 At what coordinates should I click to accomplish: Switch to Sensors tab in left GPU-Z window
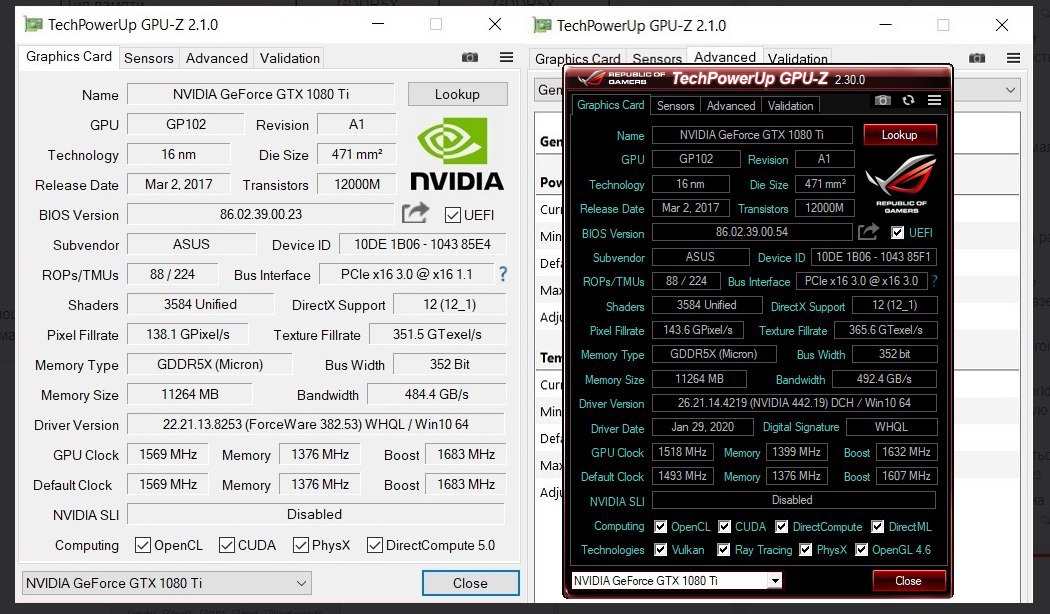[x=149, y=58]
